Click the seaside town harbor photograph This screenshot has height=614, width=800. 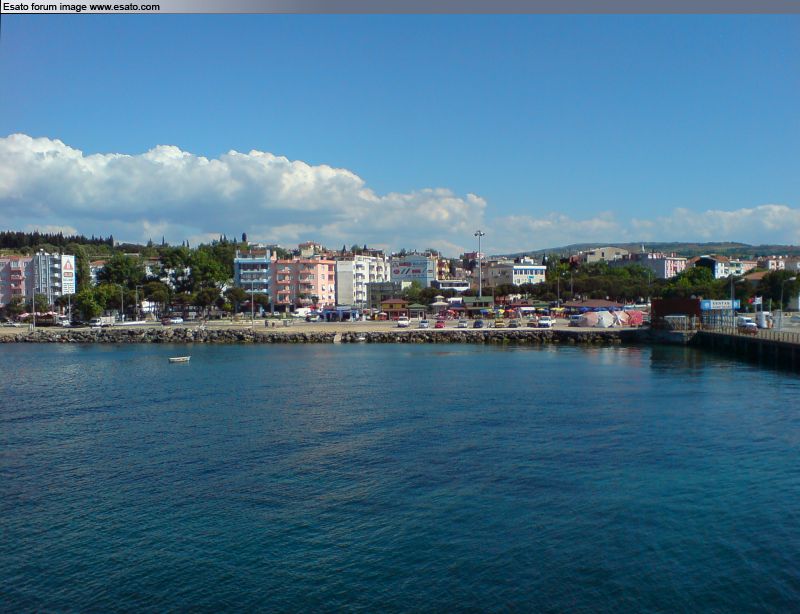pos(400,314)
